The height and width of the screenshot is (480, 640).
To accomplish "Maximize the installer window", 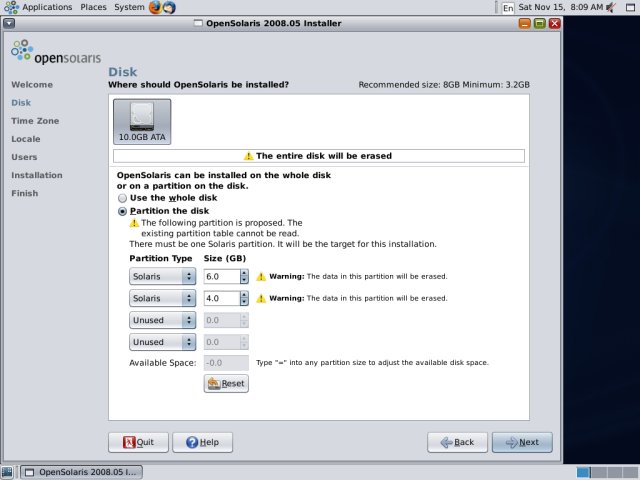I will point(540,23).
